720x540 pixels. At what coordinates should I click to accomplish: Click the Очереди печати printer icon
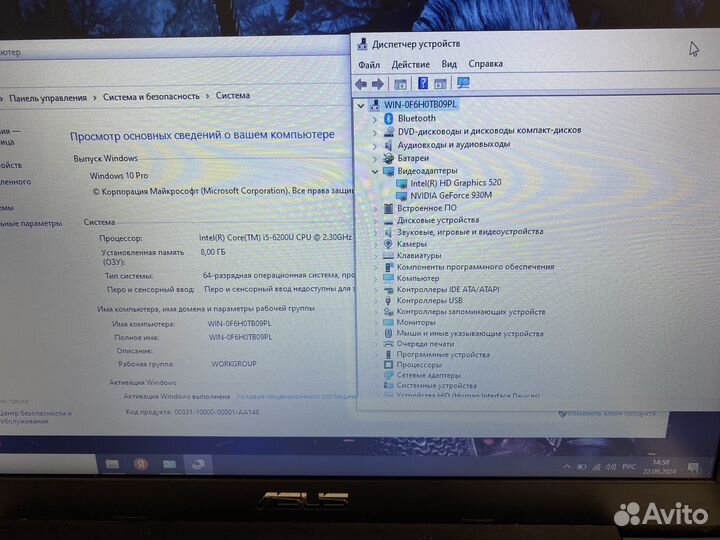[x=388, y=344]
